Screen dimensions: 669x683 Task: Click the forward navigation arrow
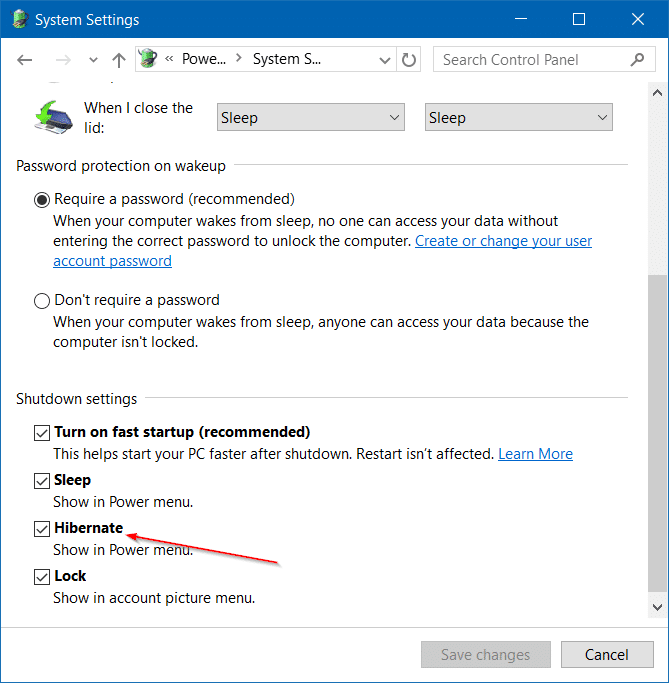(x=63, y=60)
